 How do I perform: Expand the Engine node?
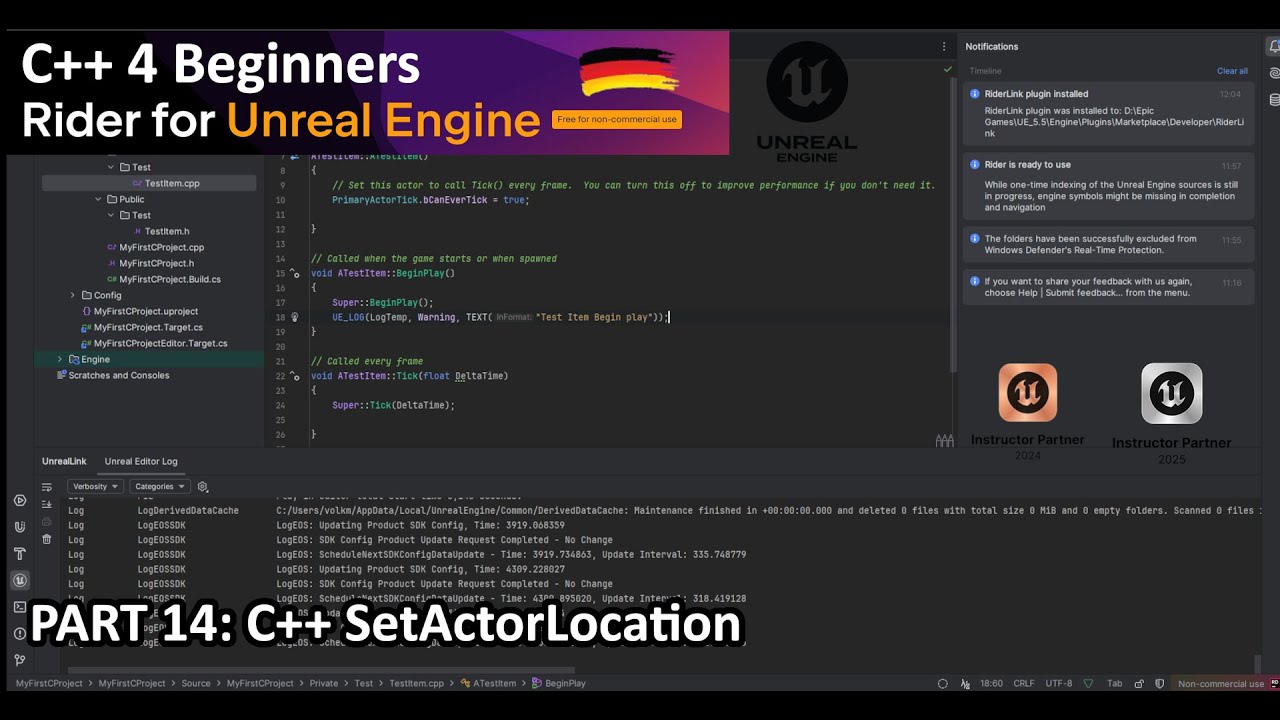(x=59, y=359)
